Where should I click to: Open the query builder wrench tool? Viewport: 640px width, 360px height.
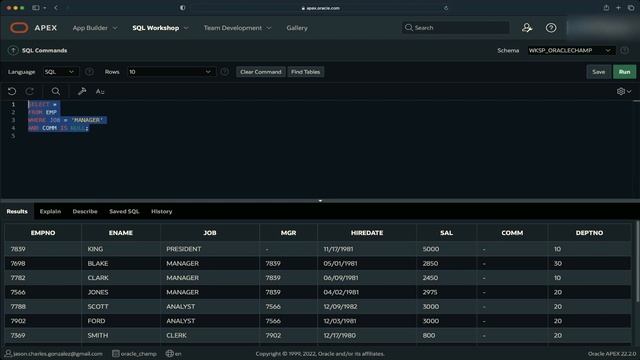82,91
